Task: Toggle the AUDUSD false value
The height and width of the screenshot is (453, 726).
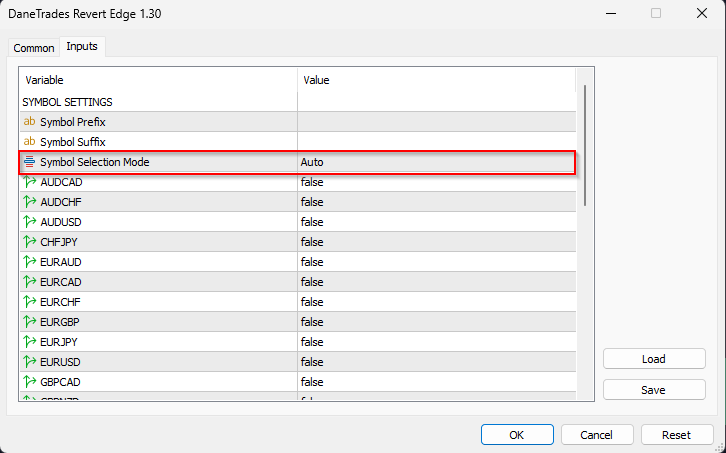Action: (x=437, y=222)
